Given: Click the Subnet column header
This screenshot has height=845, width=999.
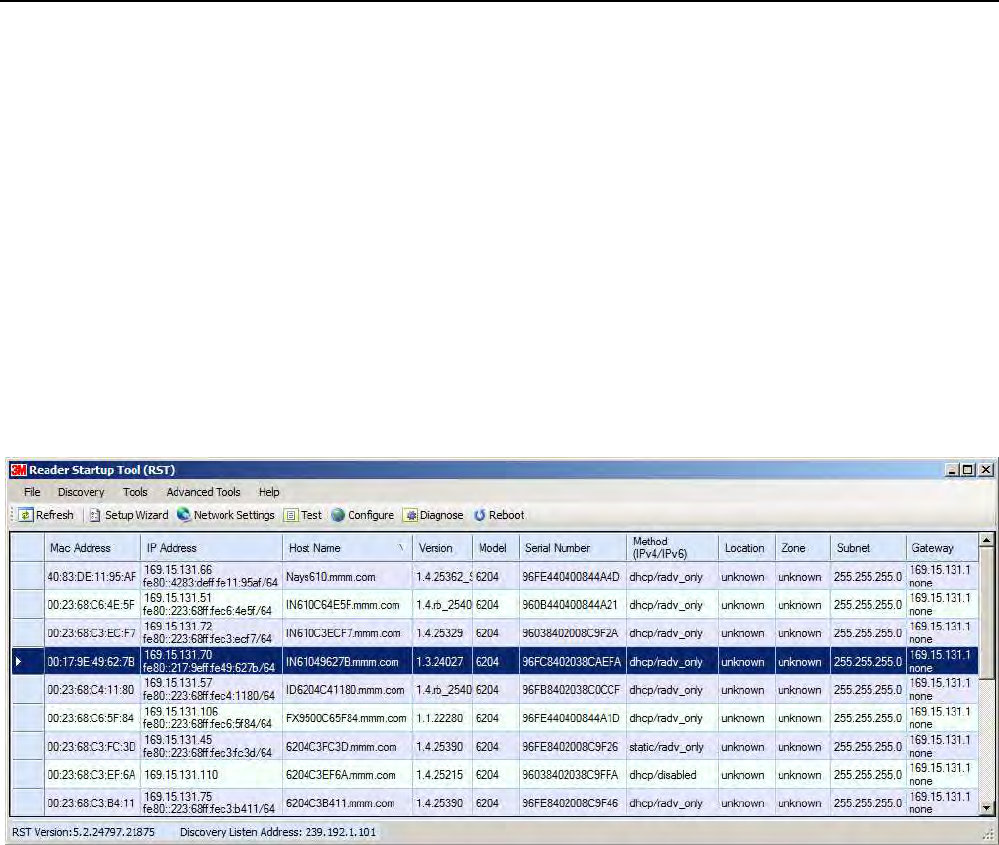Looking at the screenshot, I should pyautogui.click(x=868, y=547).
